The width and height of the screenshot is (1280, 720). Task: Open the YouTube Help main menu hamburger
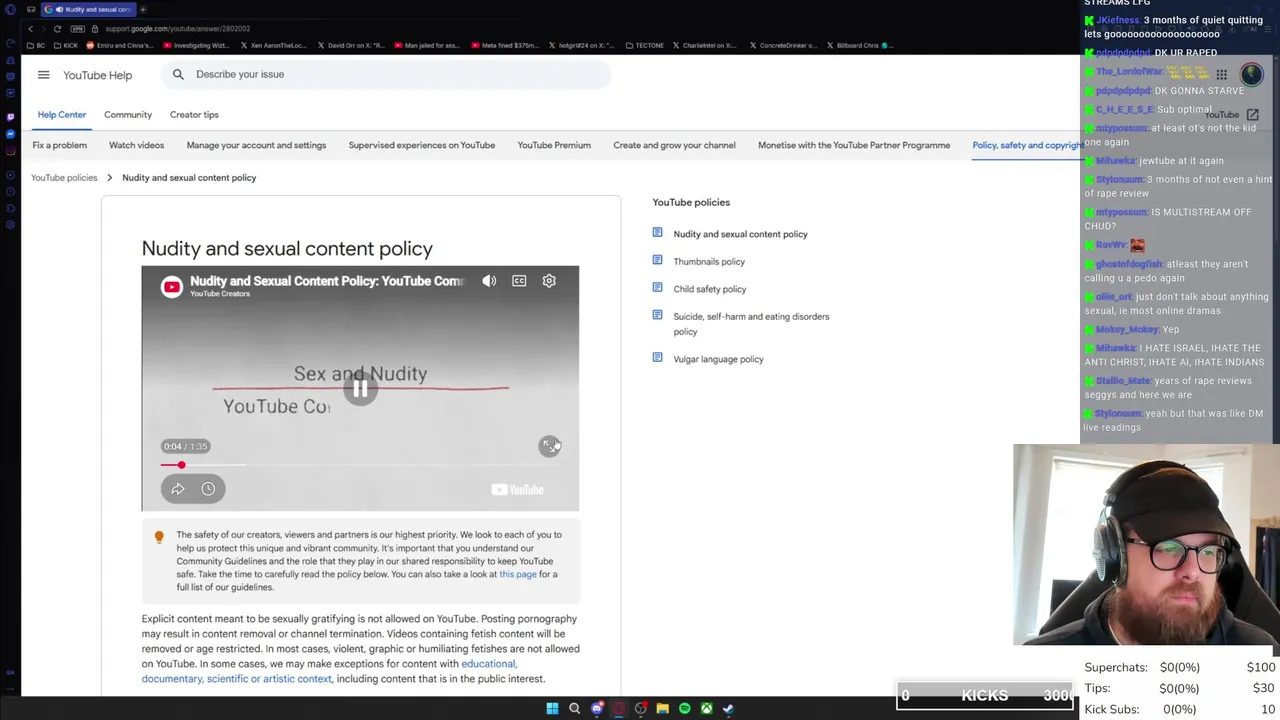(x=43, y=75)
